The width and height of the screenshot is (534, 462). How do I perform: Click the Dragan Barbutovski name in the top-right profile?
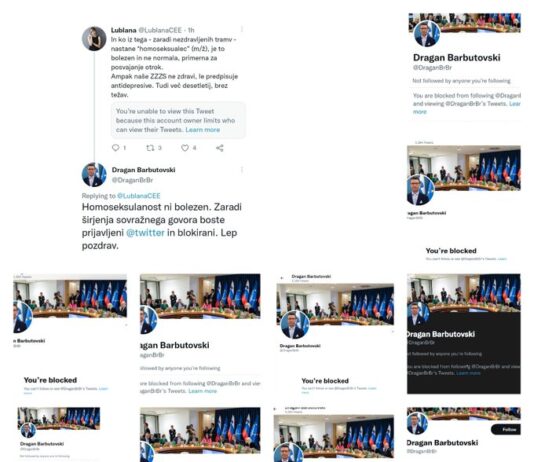457,58
